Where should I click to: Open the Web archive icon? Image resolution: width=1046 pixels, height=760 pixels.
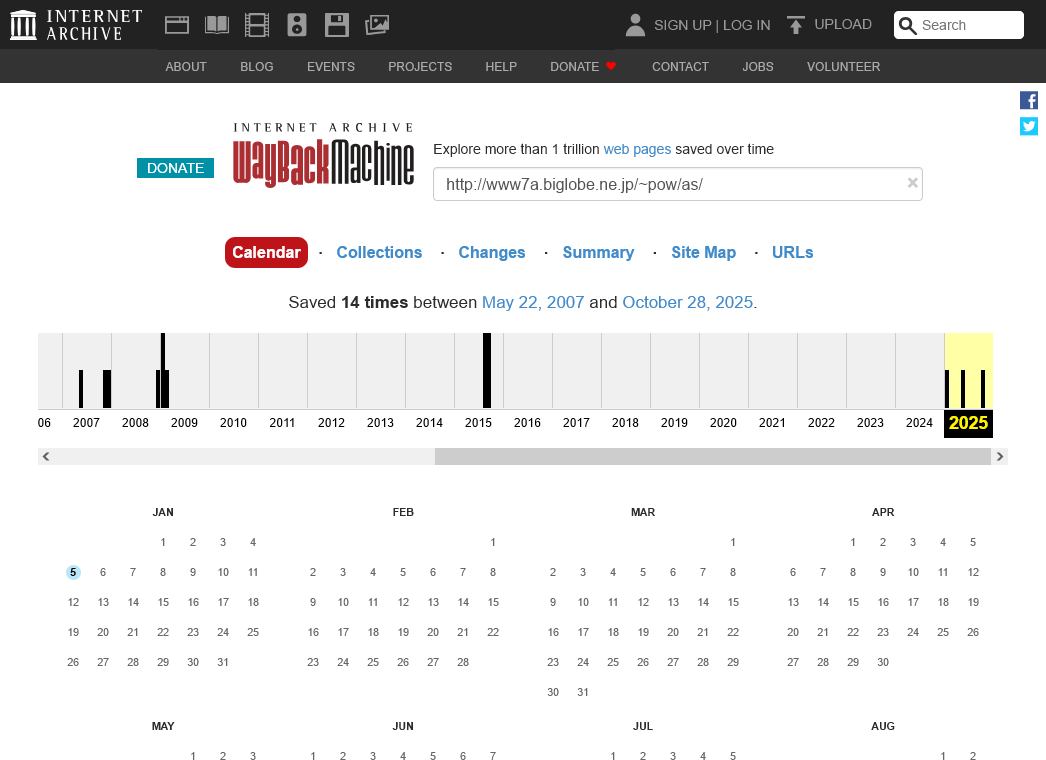point(177,25)
